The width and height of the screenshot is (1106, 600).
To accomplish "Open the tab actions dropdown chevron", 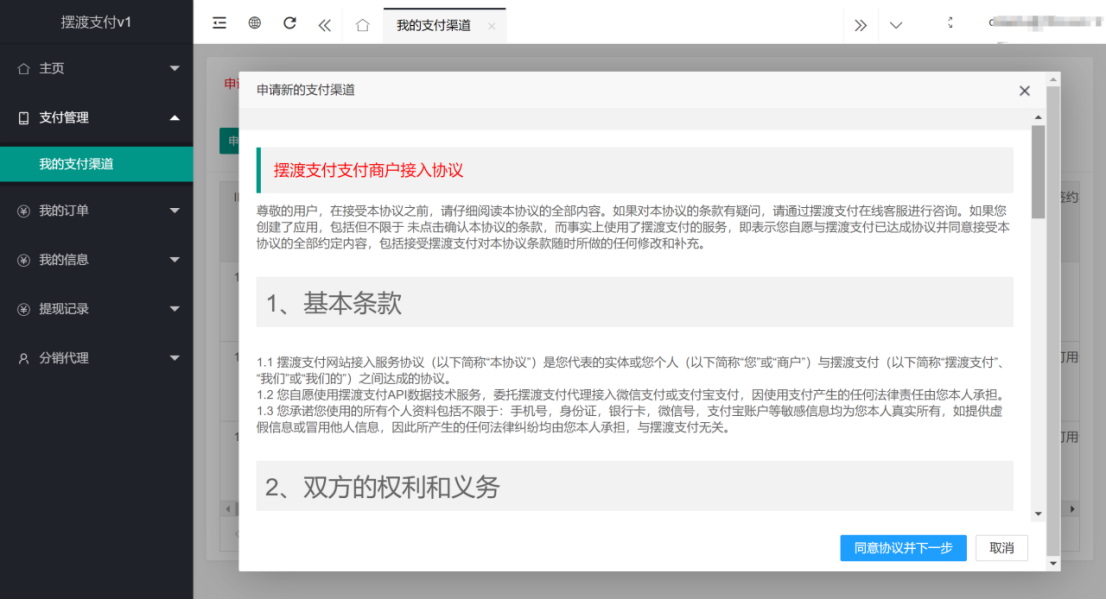I will tap(896, 25).
